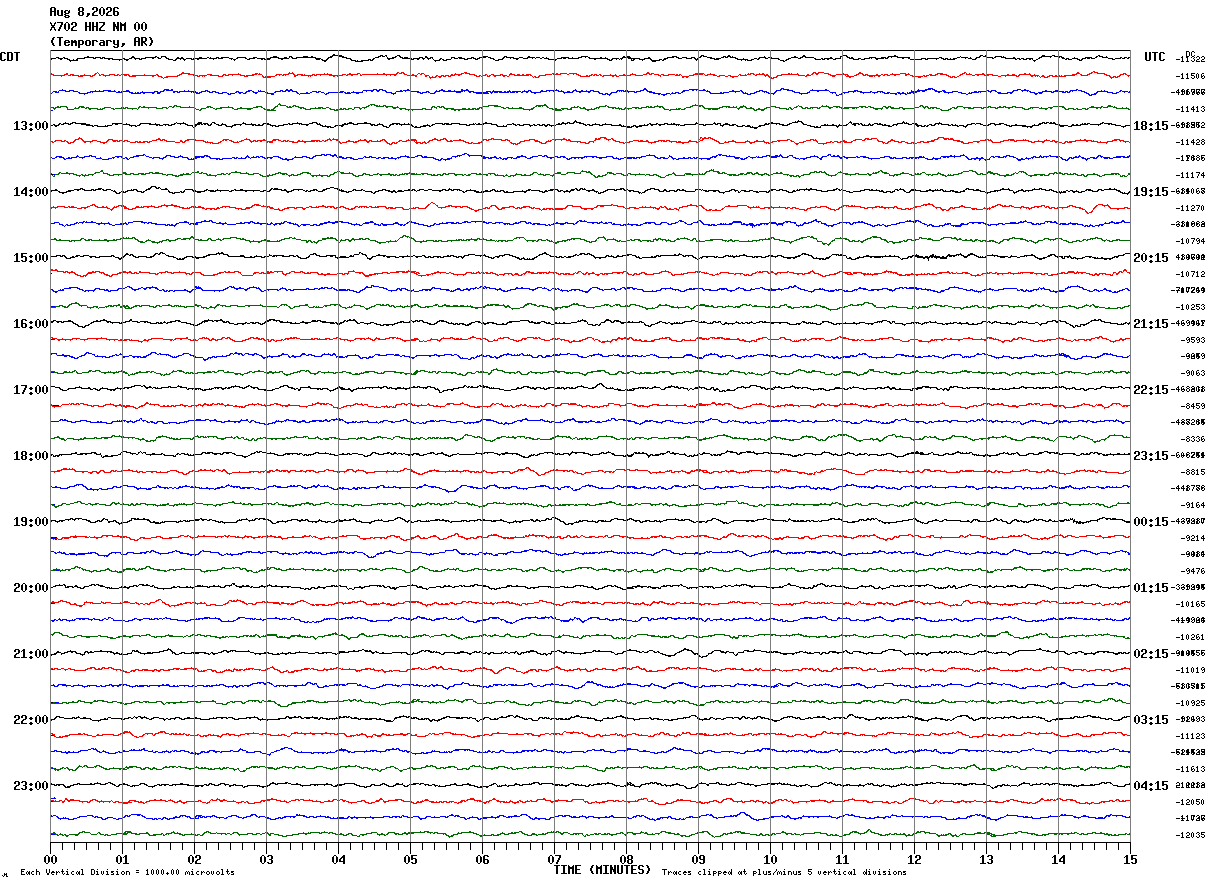This screenshot has height=886, width=1210.
Task: Click the TIME (MINUTES) axis title
Action: pyautogui.click(x=602, y=870)
